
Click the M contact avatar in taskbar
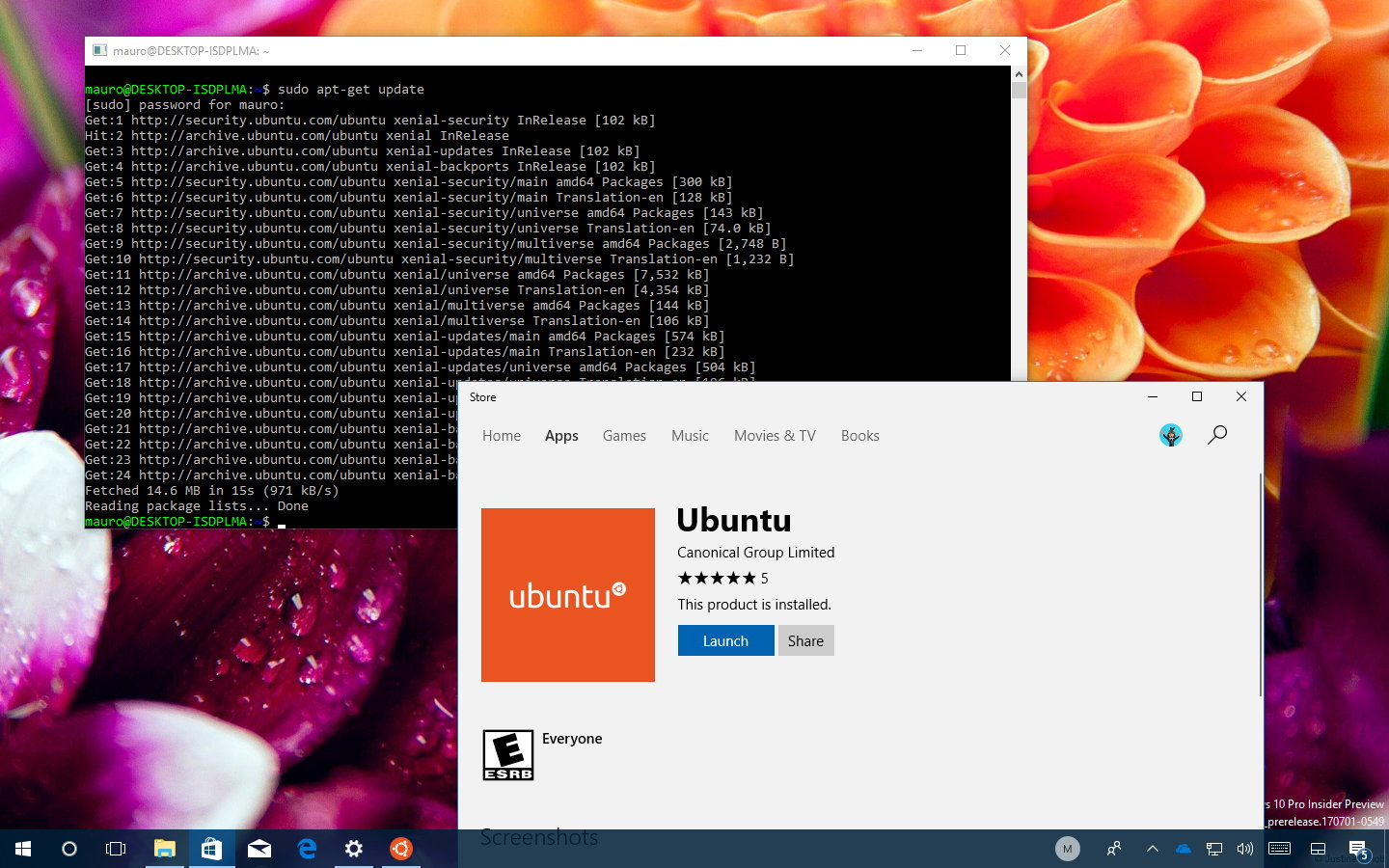point(1067,849)
